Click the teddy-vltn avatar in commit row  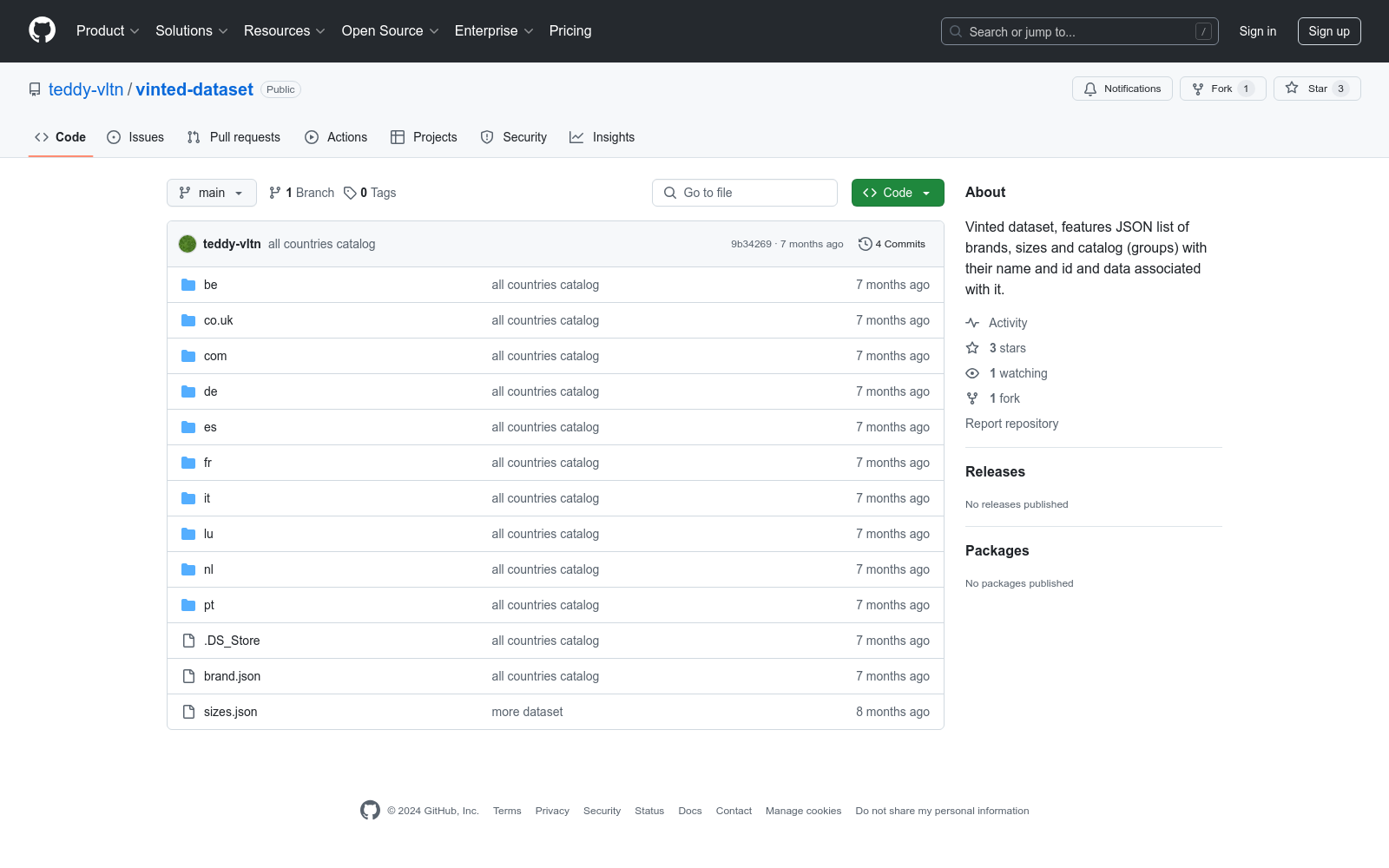(x=188, y=244)
